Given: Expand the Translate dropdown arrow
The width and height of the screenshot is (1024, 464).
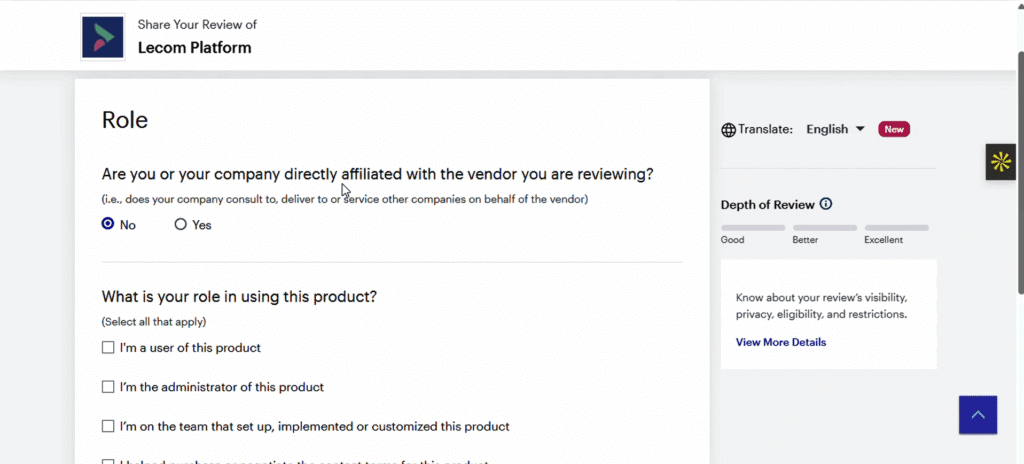Looking at the screenshot, I should click(x=860, y=129).
